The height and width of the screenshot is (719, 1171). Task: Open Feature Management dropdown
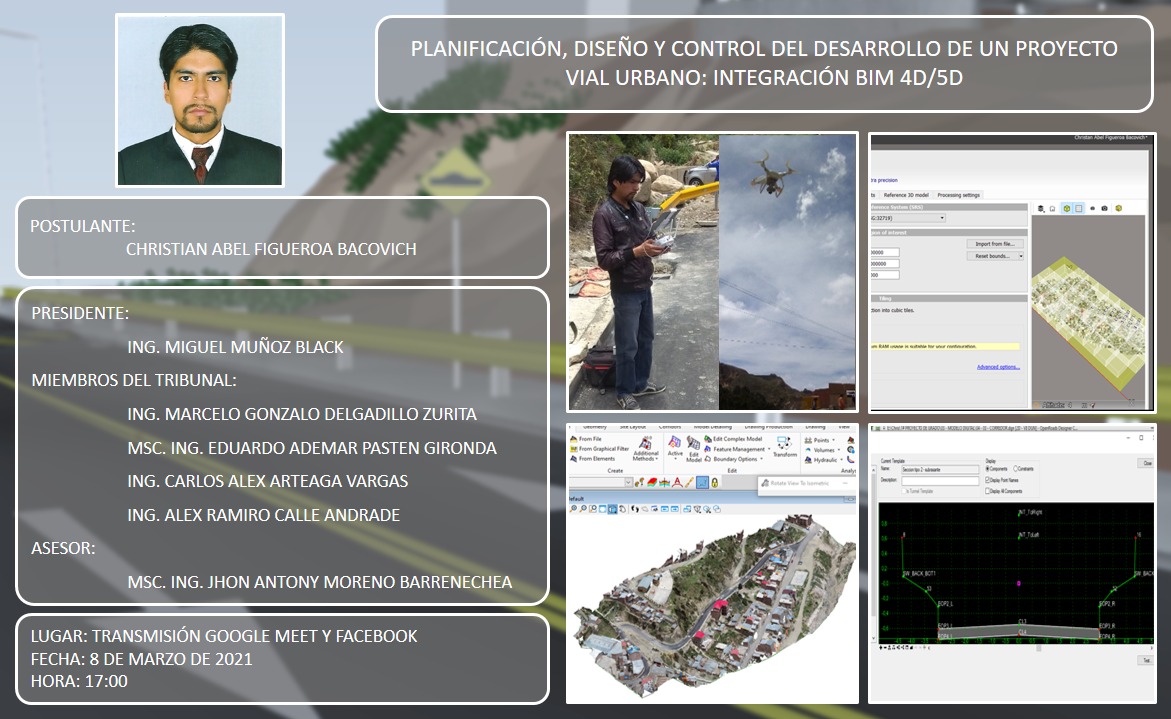[738, 449]
